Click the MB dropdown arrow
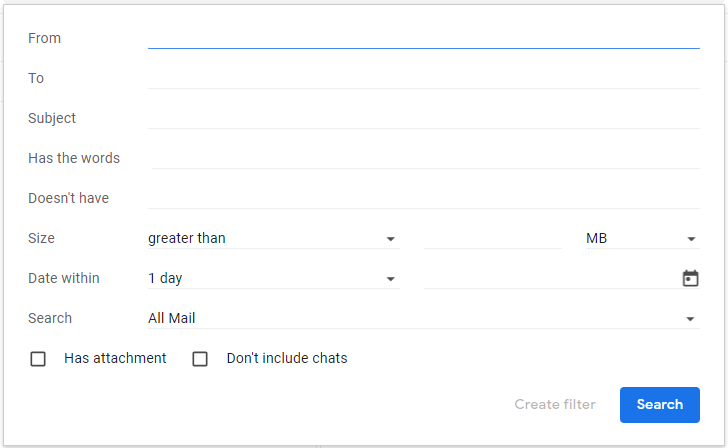Image resolution: width=728 pixels, height=448 pixels. click(691, 239)
